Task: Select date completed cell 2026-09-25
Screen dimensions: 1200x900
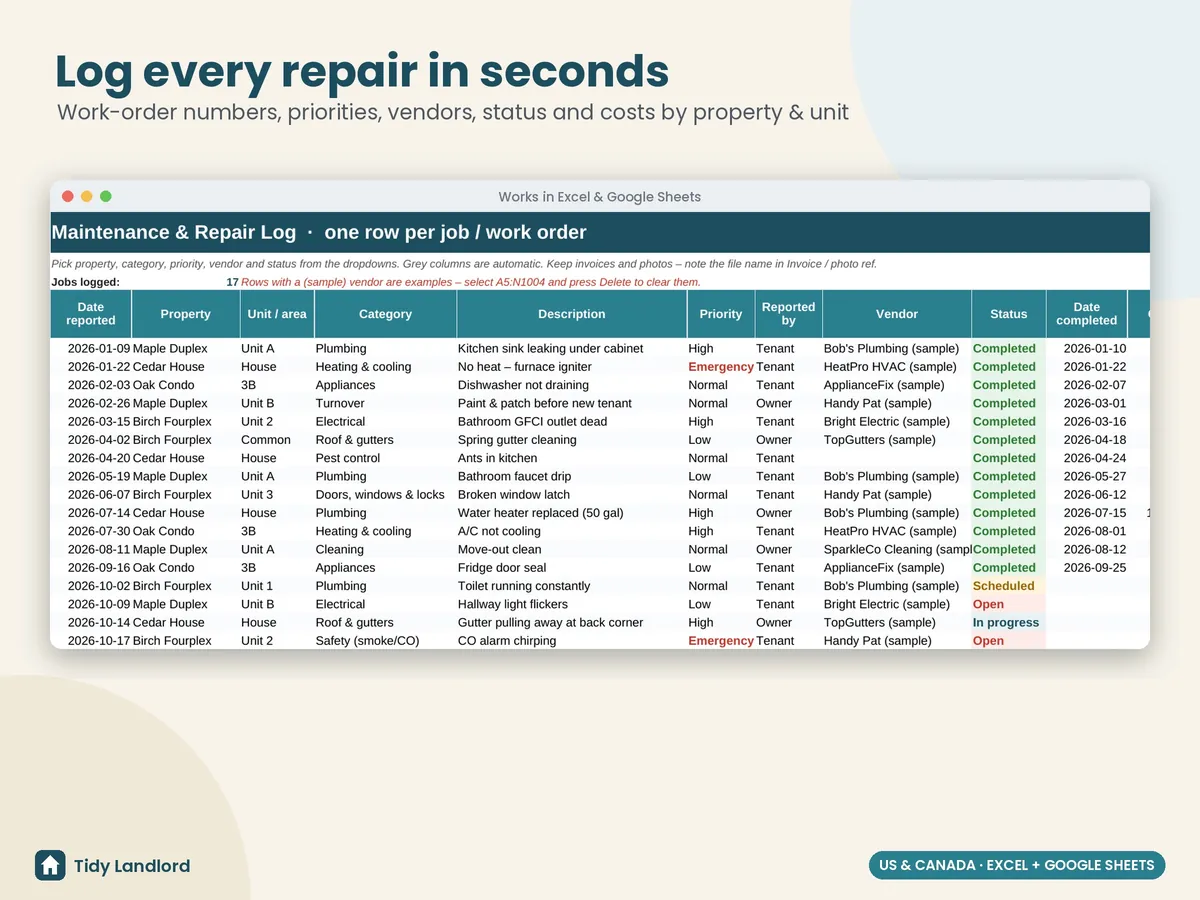Action: point(1087,568)
